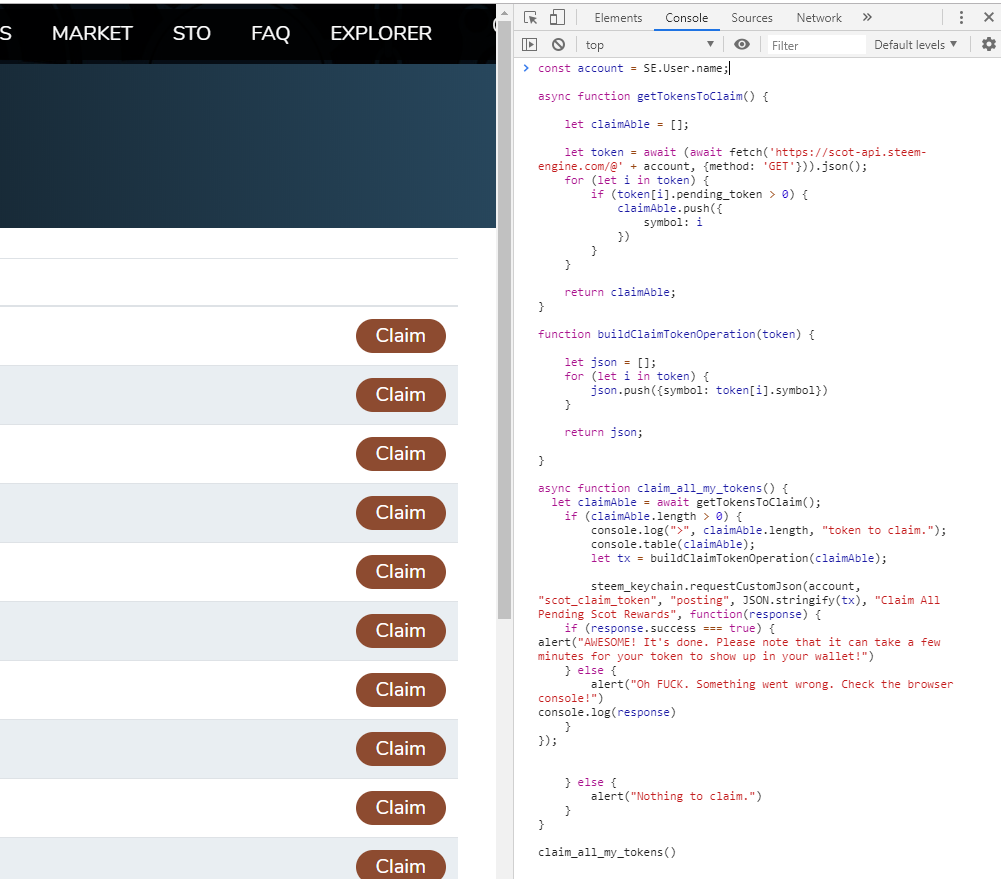
Task: Click the 'alert("Nothing to claim.")' line
Action: (676, 797)
